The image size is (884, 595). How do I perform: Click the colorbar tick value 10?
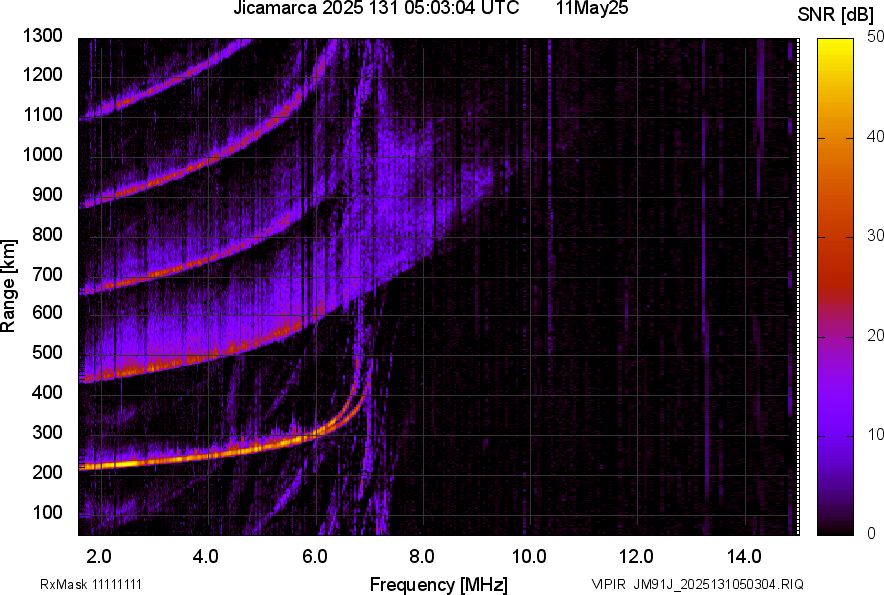coord(875,434)
